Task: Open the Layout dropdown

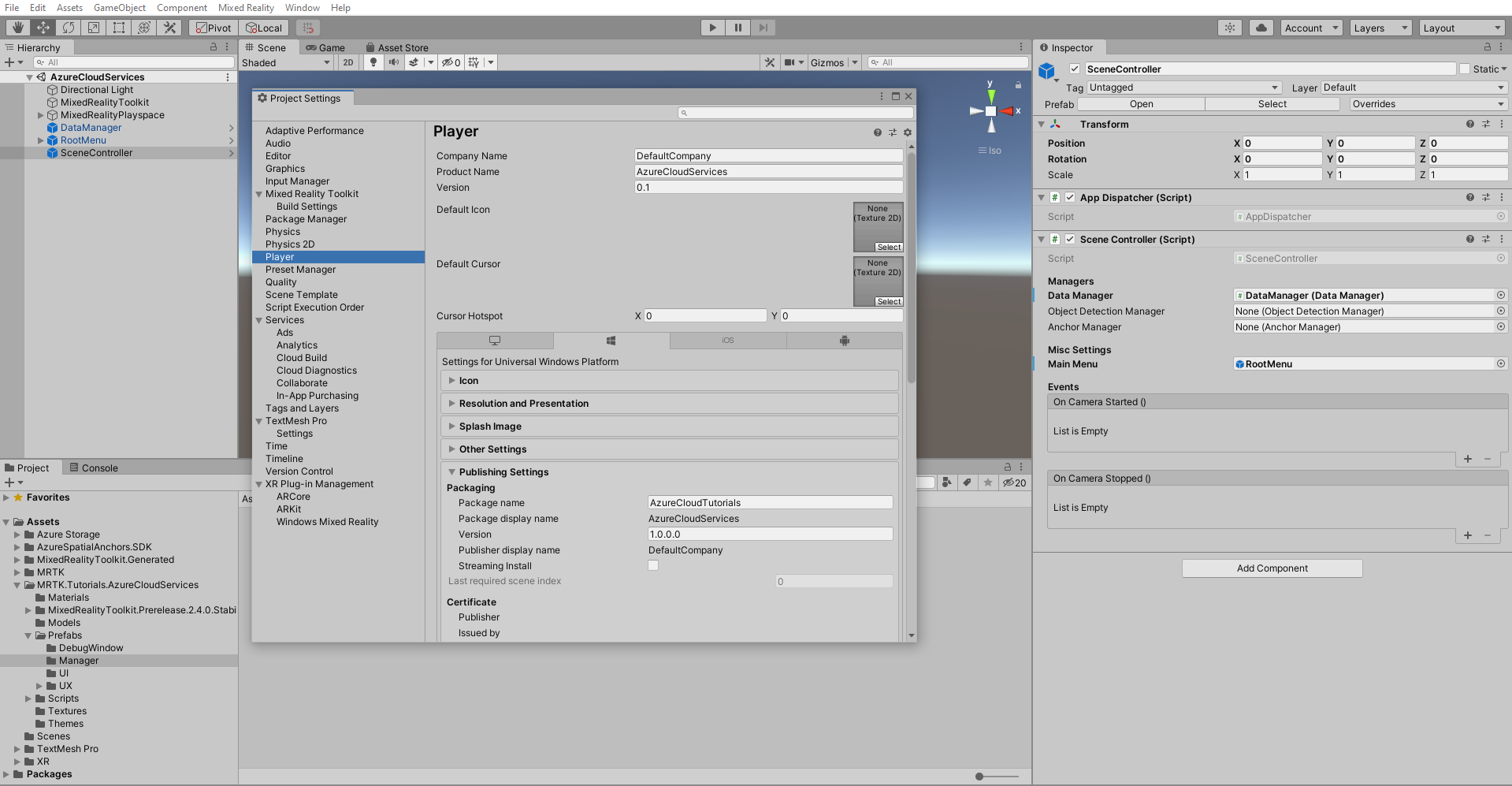Action: (1462, 28)
